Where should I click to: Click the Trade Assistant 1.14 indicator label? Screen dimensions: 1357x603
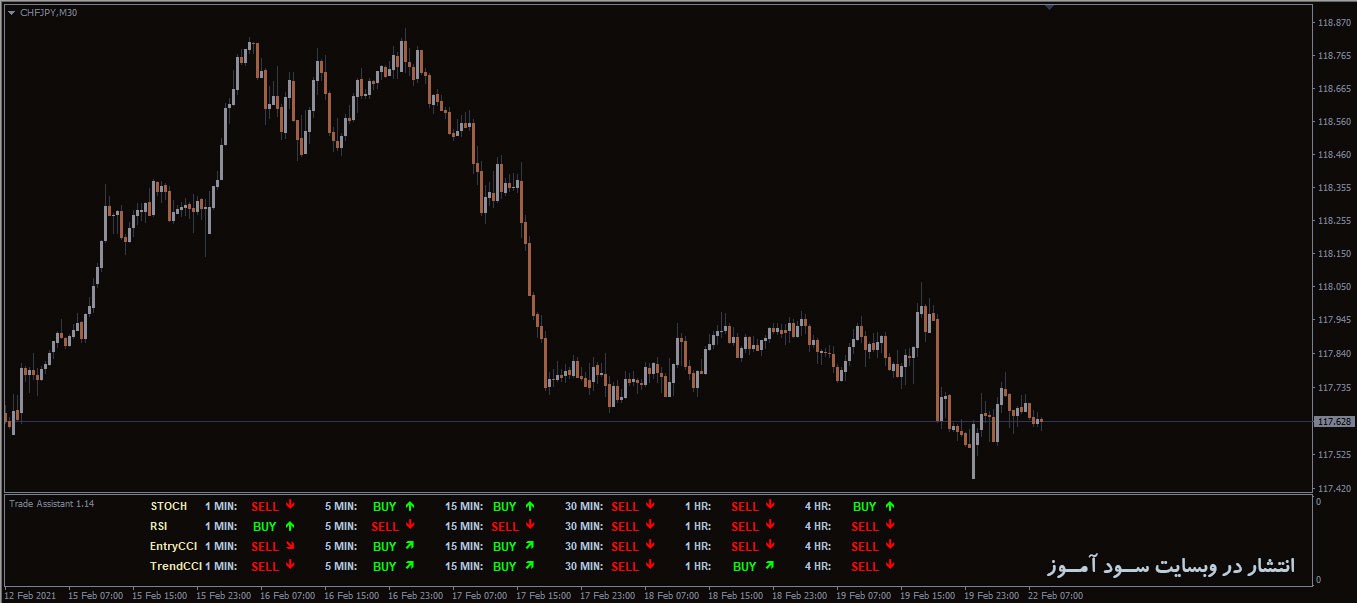click(x=52, y=504)
